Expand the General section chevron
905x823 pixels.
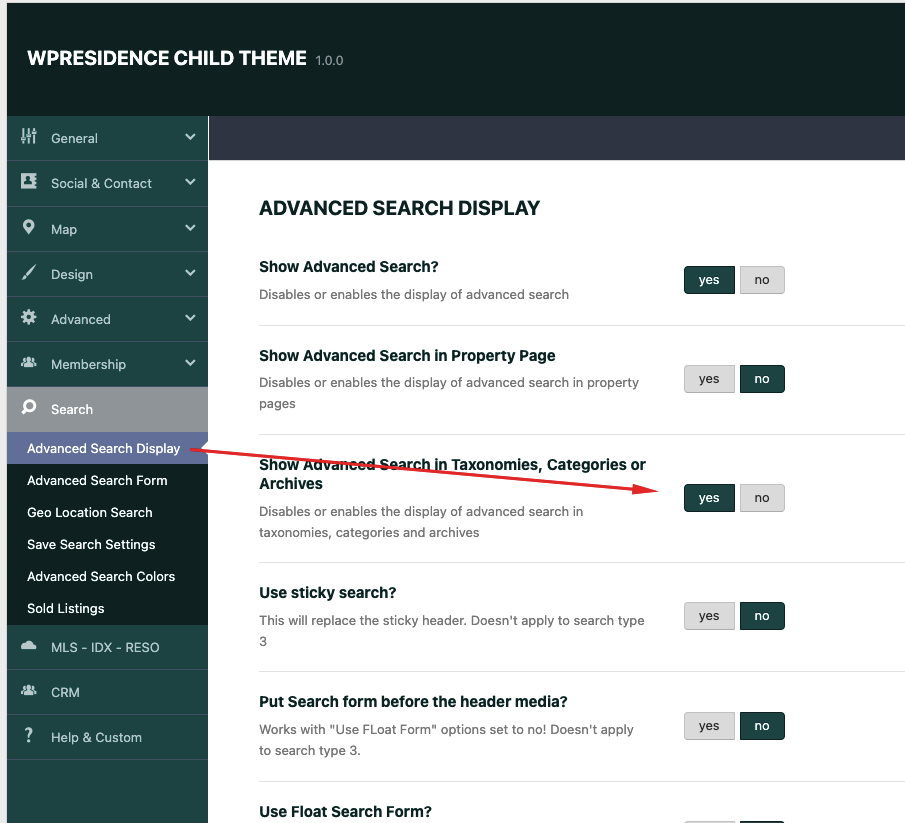click(190, 137)
